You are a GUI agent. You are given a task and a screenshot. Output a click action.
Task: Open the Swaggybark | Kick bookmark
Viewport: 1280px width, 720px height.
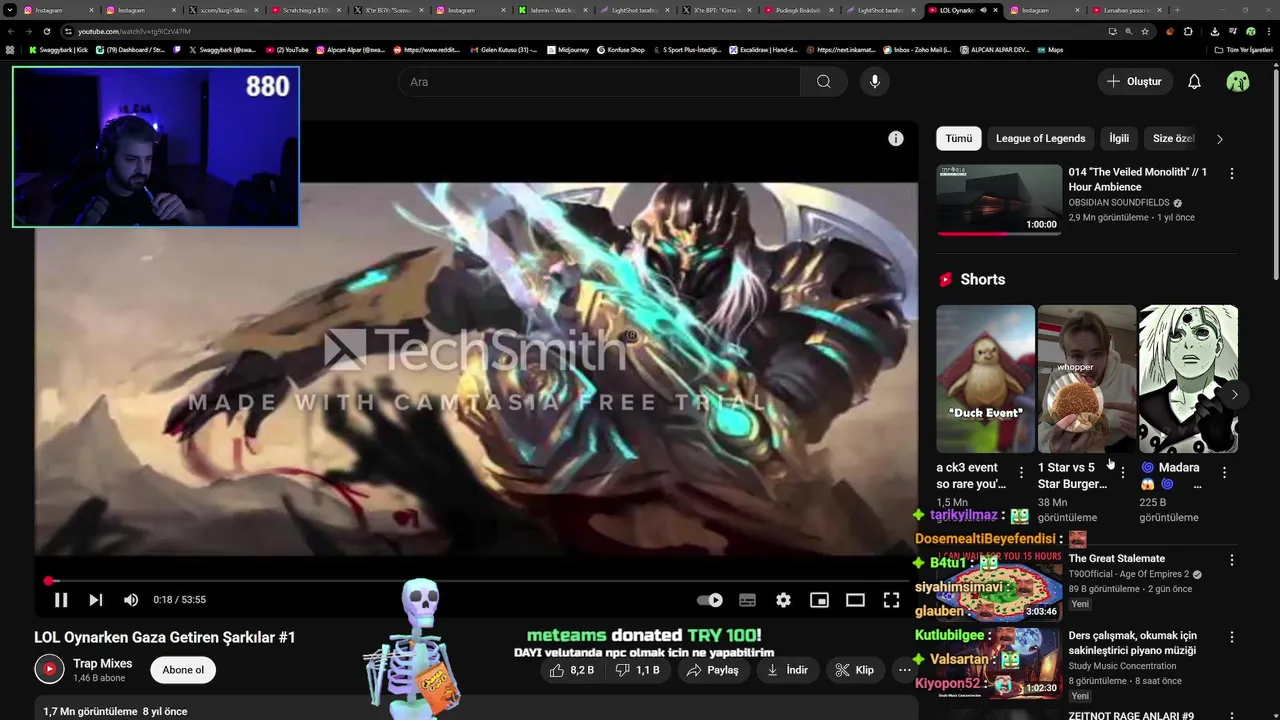[58, 49]
